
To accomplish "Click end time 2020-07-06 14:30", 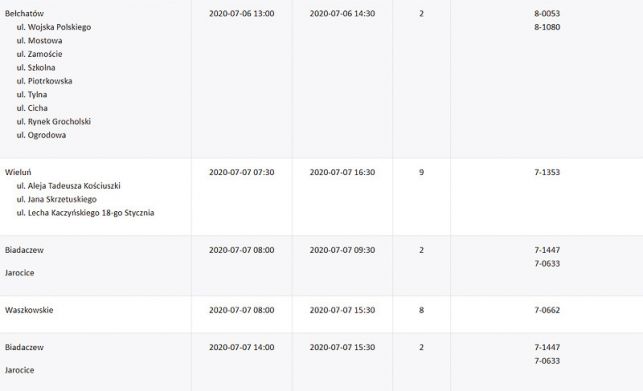I will [x=342, y=14].
